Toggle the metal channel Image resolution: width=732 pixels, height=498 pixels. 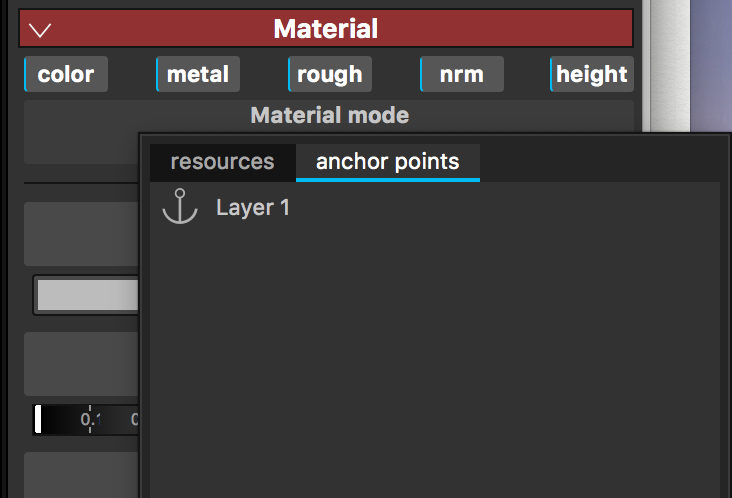(x=197, y=74)
